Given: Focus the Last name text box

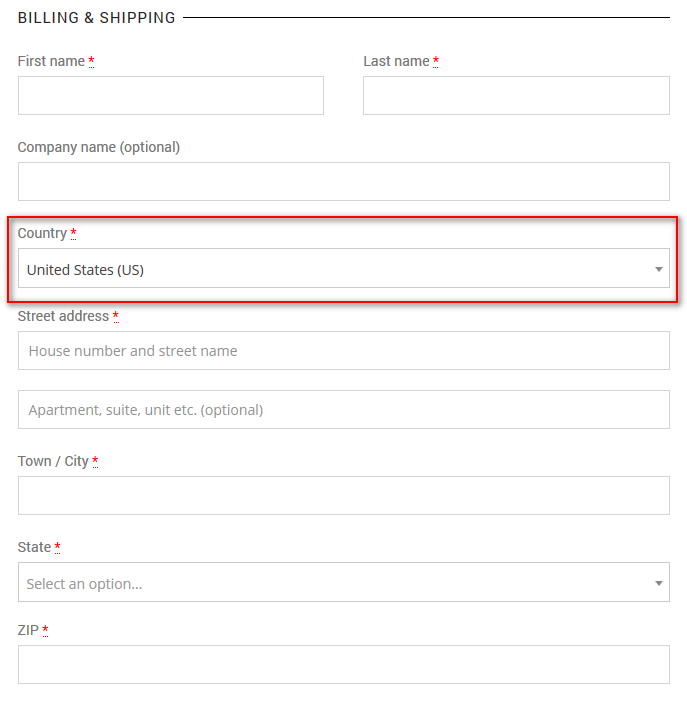Looking at the screenshot, I should pyautogui.click(x=516, y=96).
